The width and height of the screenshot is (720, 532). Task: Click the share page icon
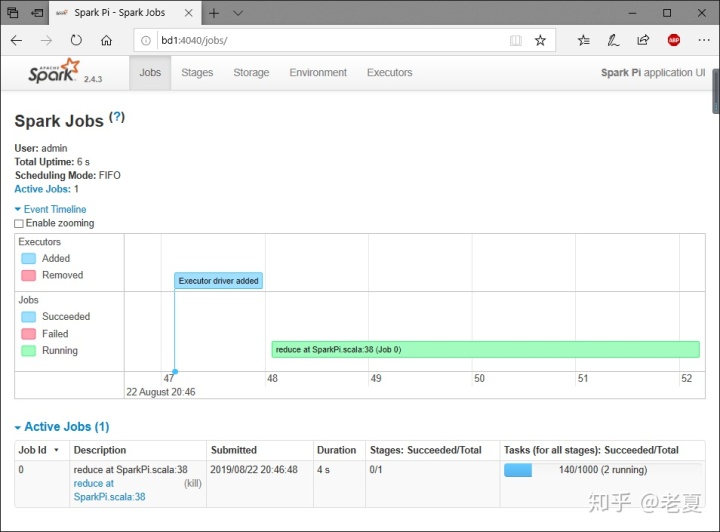pos(643,40)
